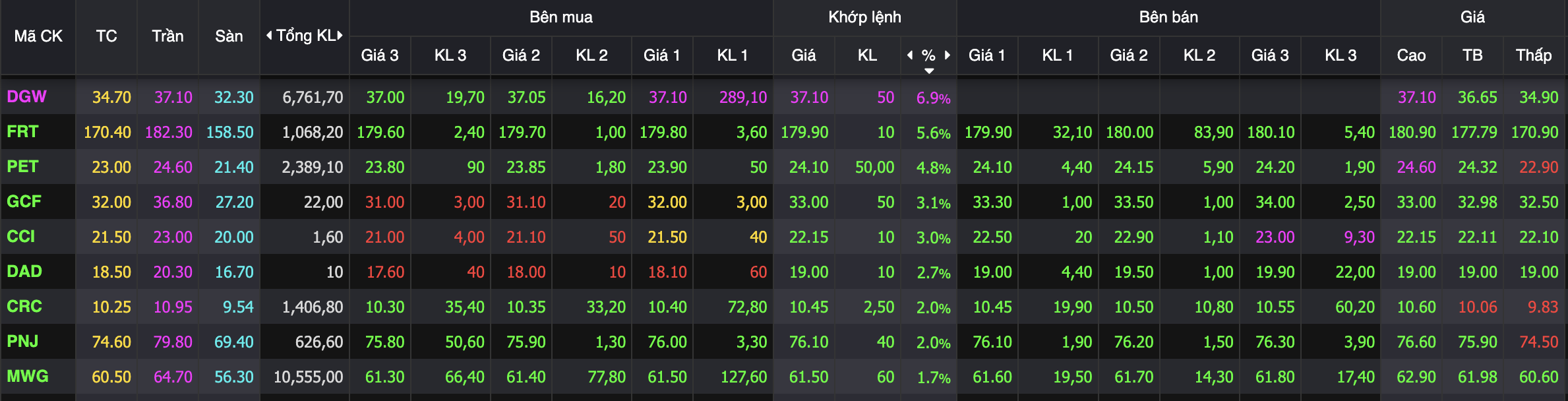Select the PET ticker row symbol
Viewport: 1568px width, 401px height.
22,167
